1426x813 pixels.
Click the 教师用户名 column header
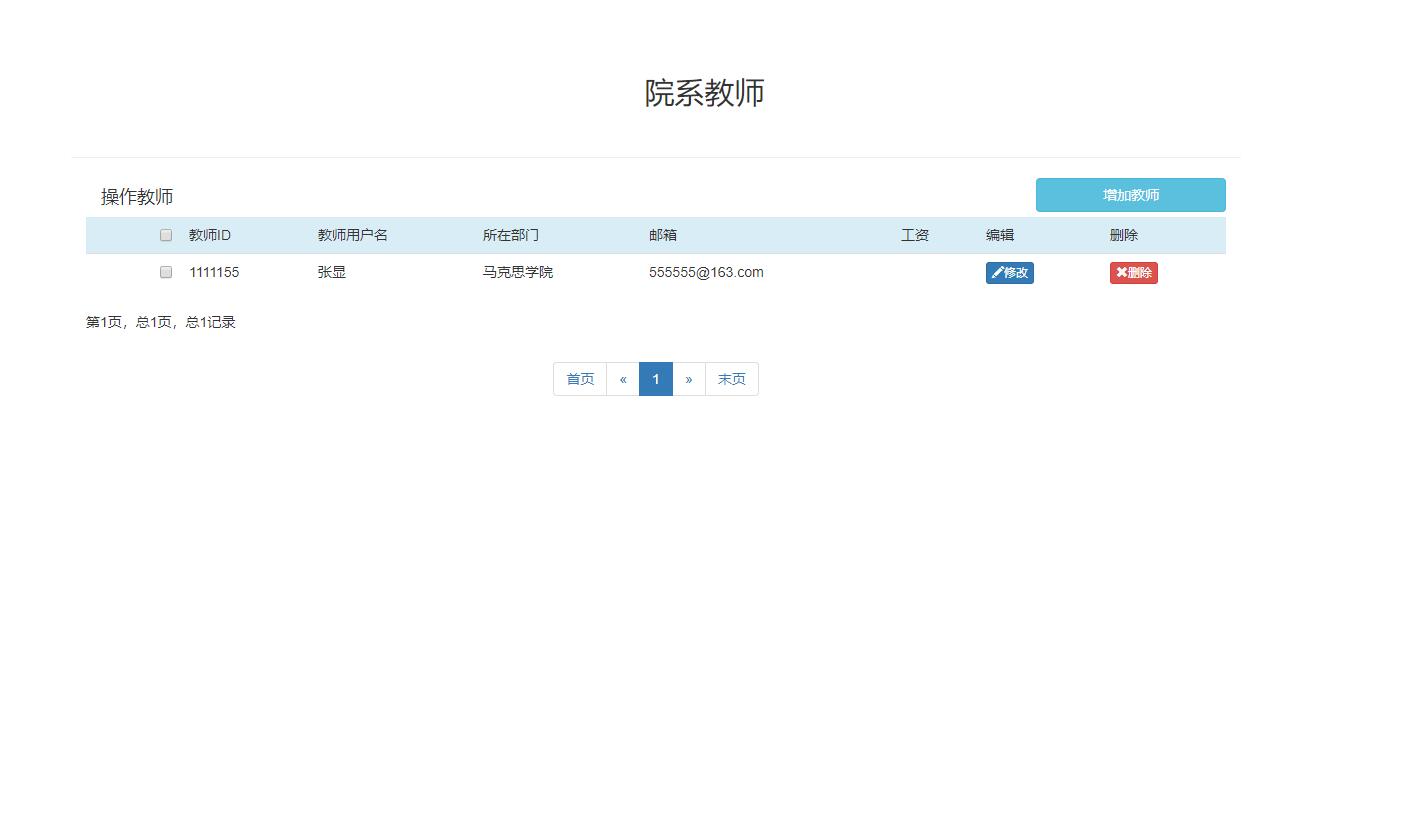[351, 234]
